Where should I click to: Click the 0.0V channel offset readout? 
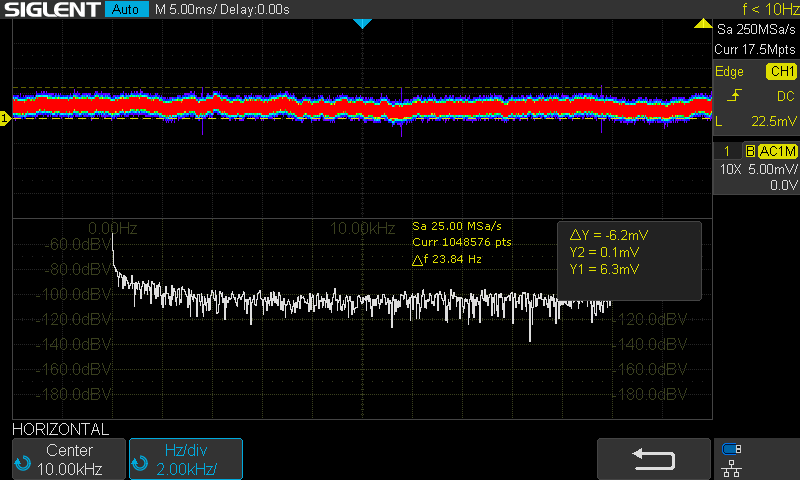(x=783, y=185)
